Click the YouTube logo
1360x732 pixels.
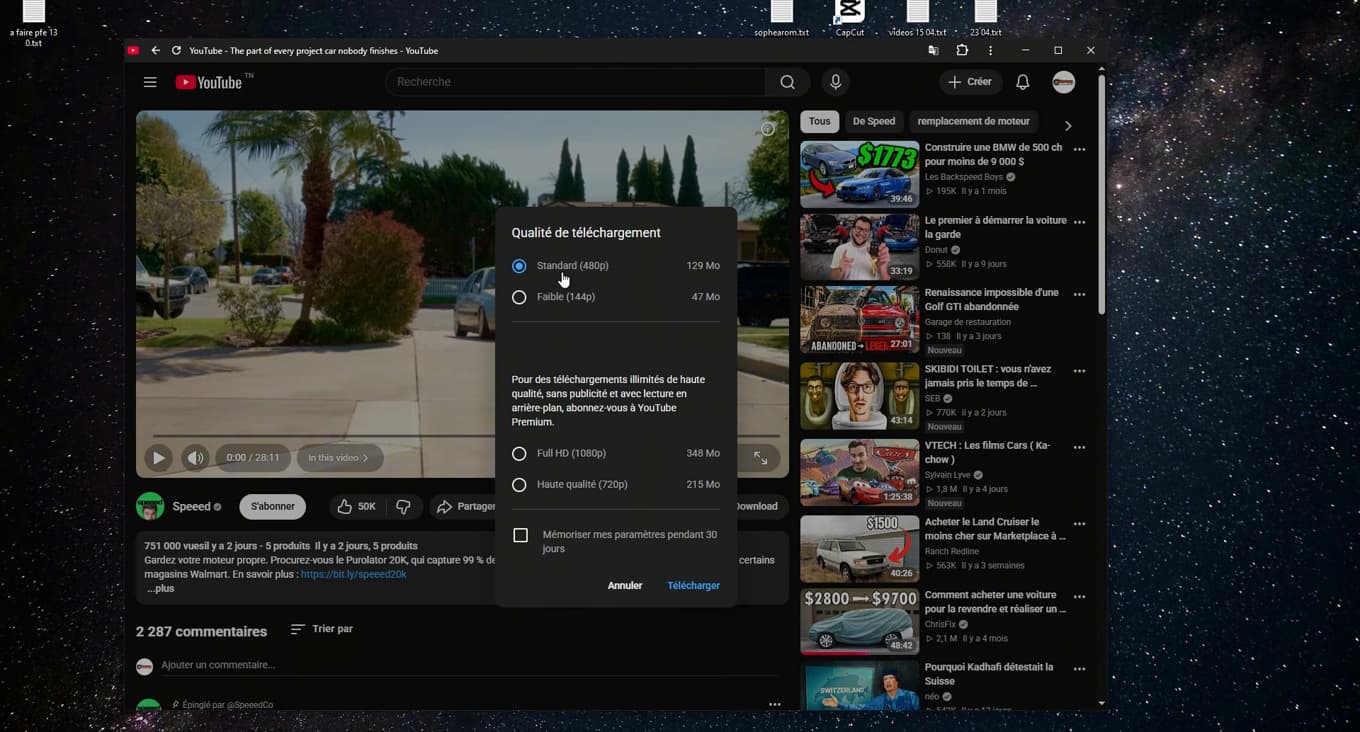[210, 82]
